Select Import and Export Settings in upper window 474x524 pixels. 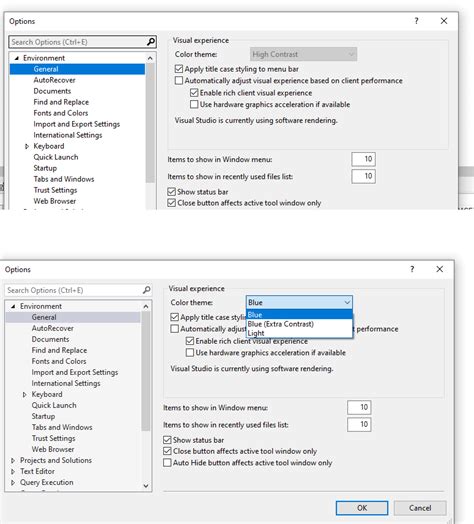[x=77, y=124]
